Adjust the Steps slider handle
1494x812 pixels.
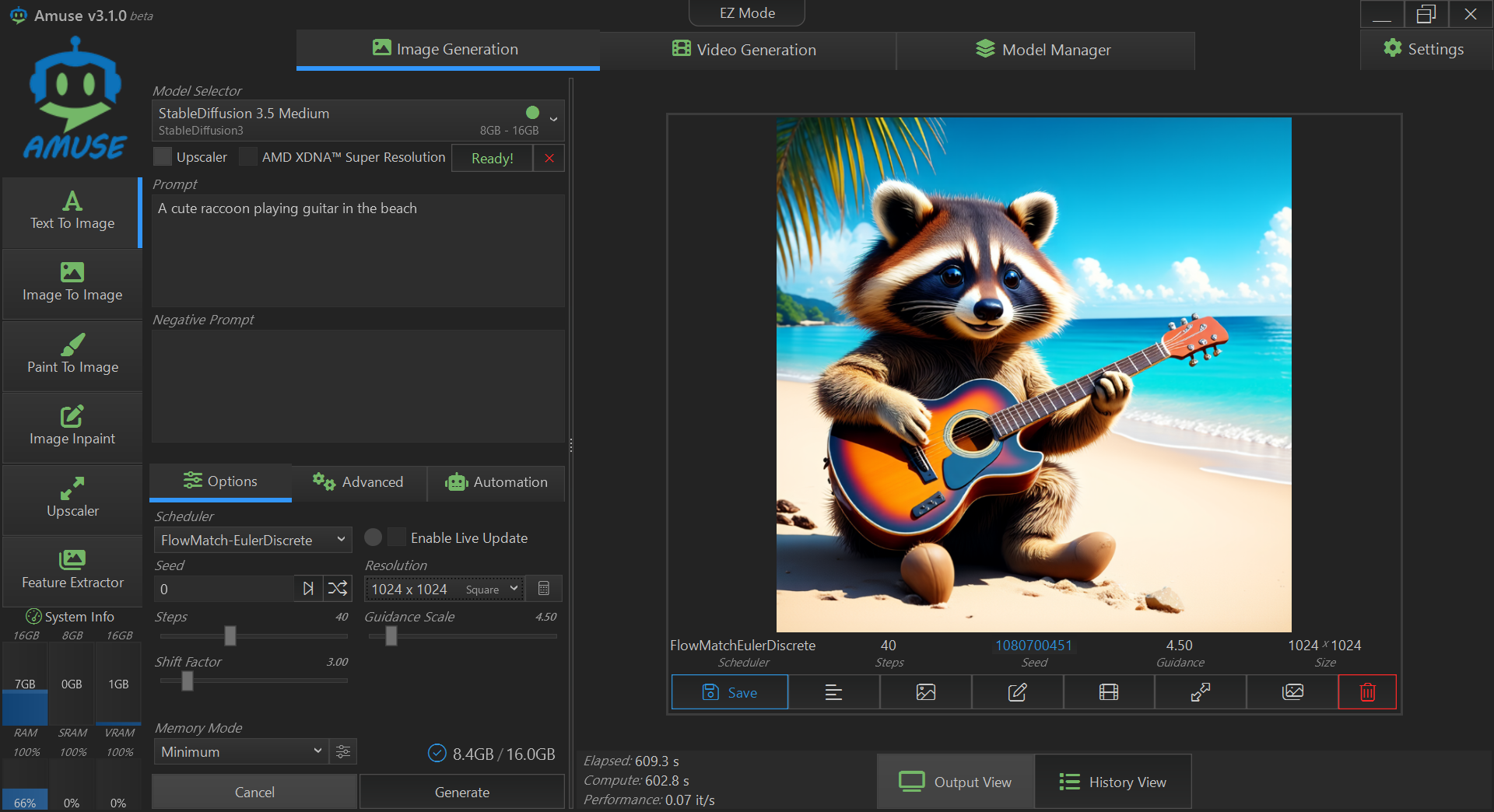(x=230, y=635)
